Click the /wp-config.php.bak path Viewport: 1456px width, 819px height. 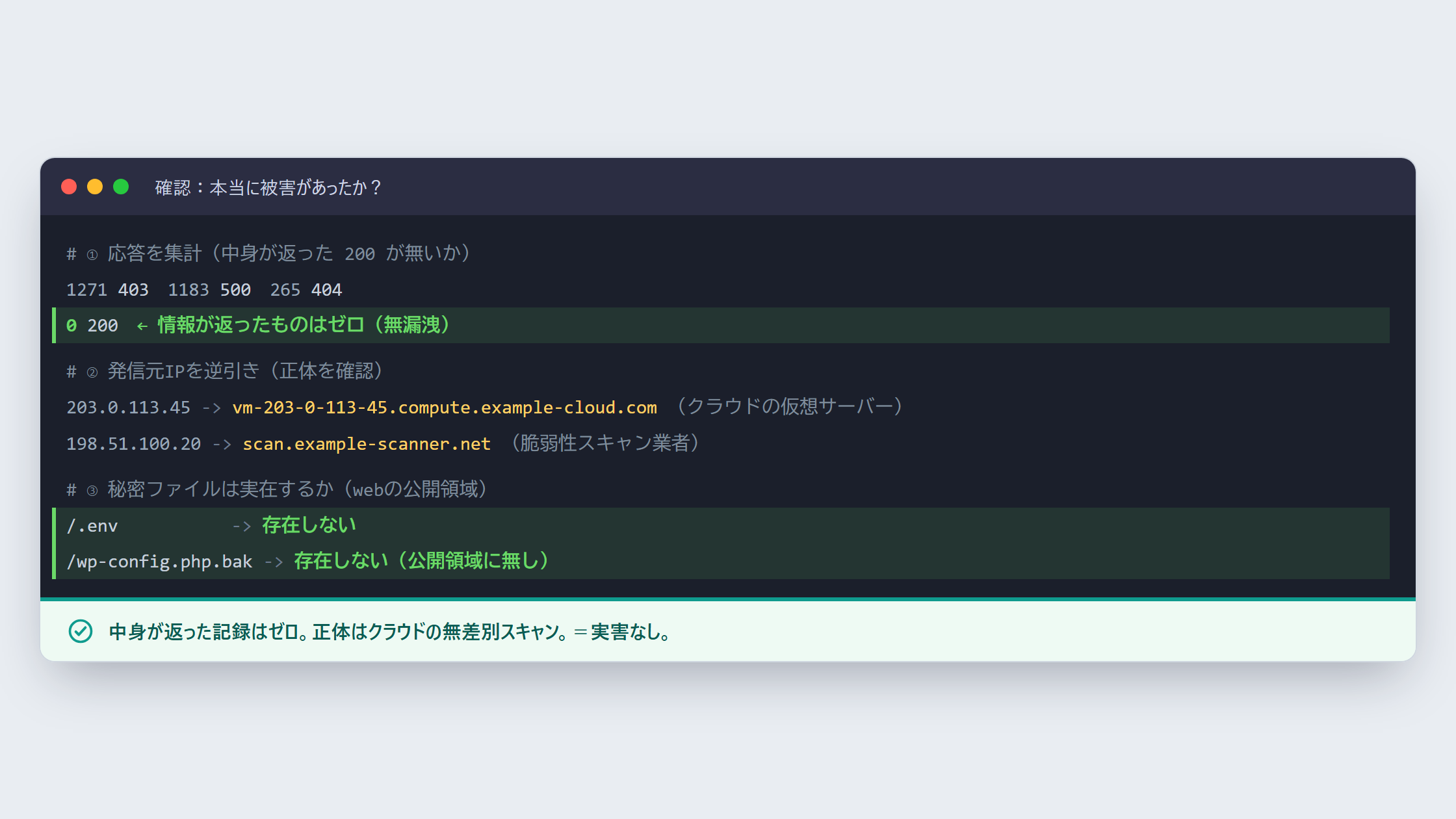[159, 562]
